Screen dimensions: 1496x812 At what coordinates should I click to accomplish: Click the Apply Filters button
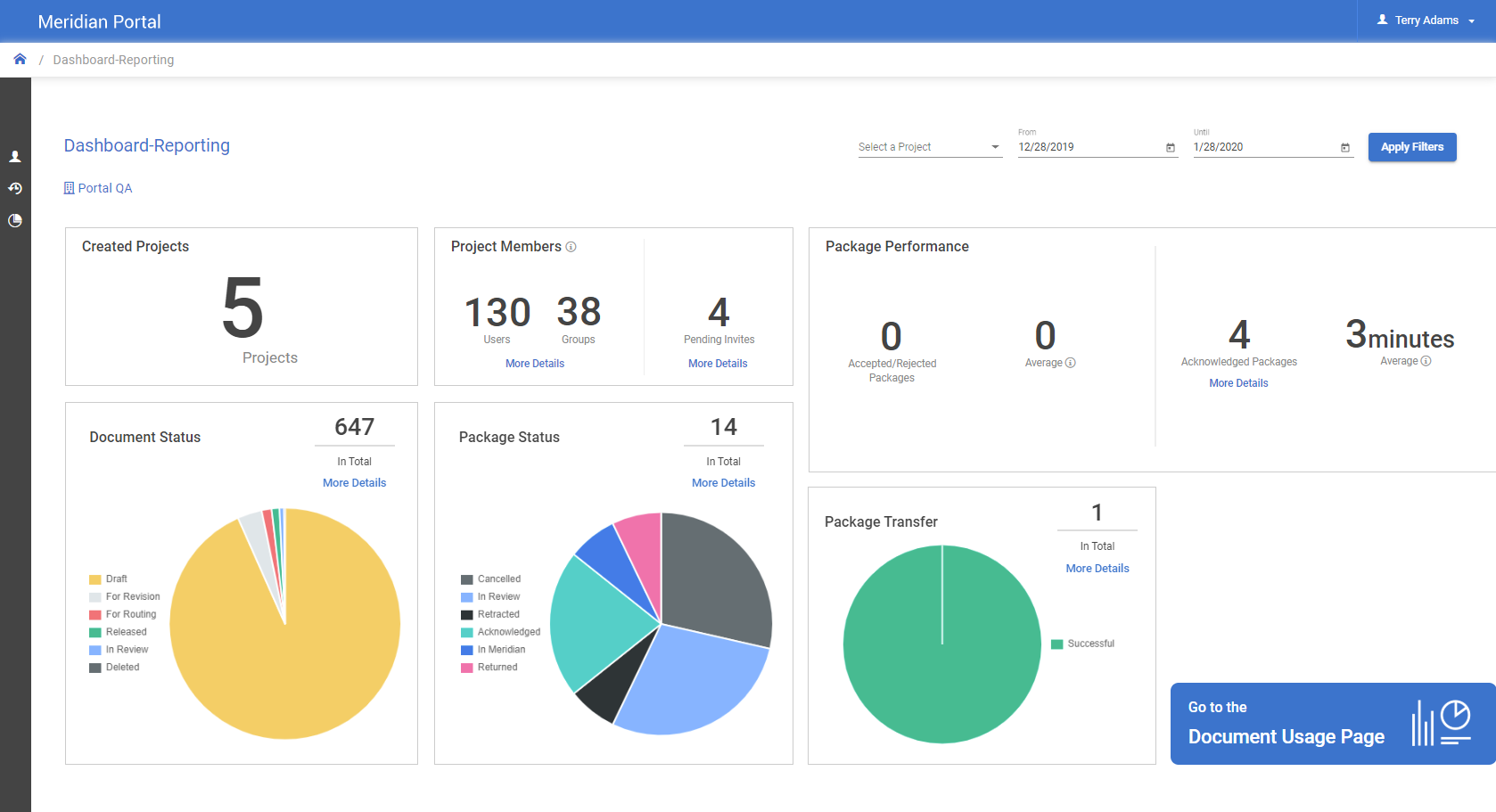pos(1411,147)
